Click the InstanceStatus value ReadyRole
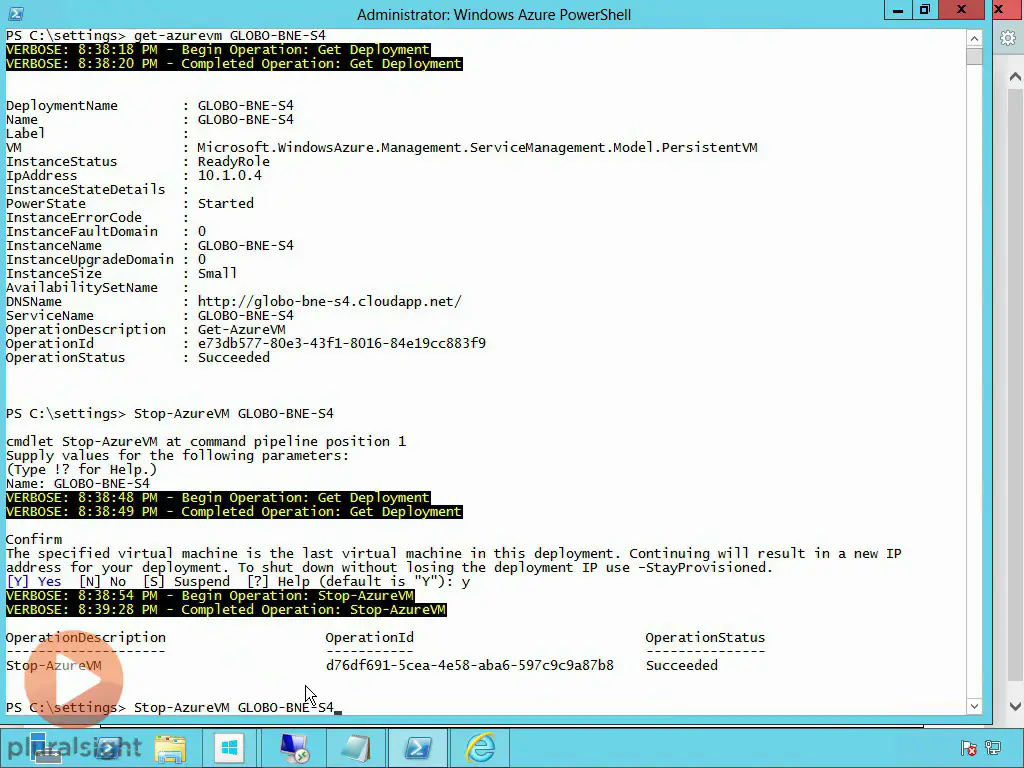The width and height of the screenshot is (1024, 768). click(234, 161)
